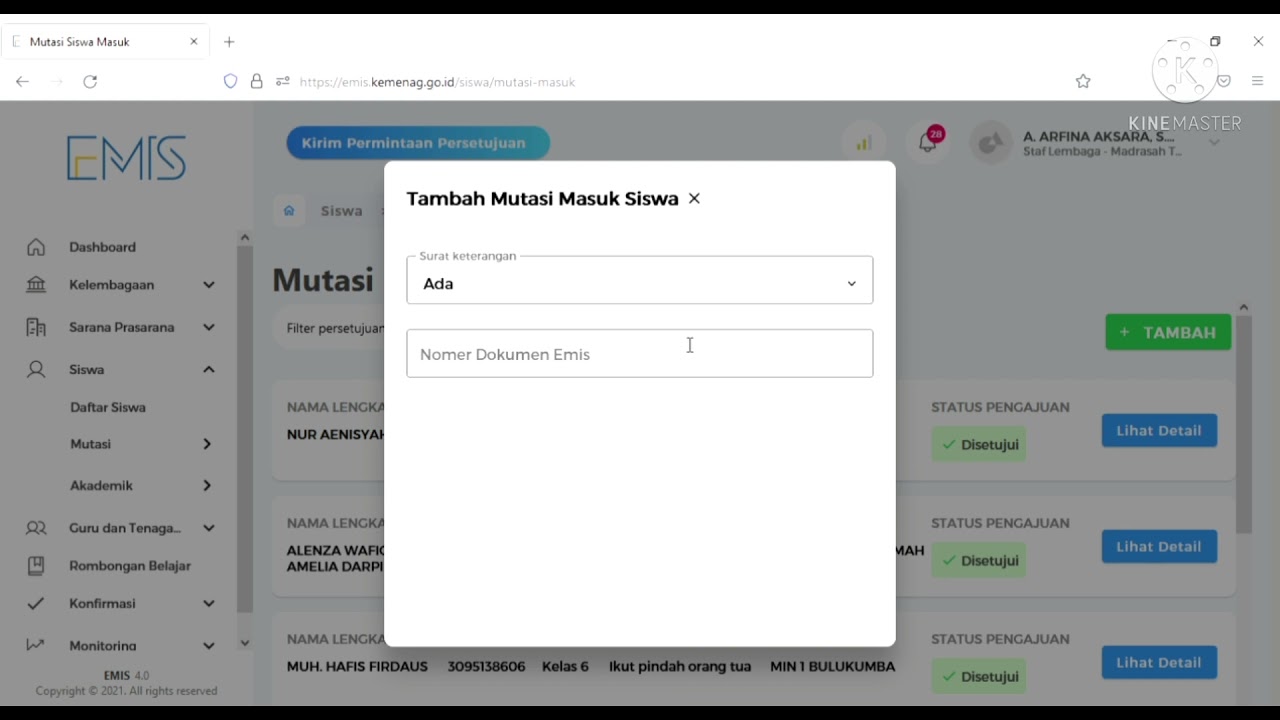Open the browser hamburger menu
Screen dimensions: 1280x720
1258,82
